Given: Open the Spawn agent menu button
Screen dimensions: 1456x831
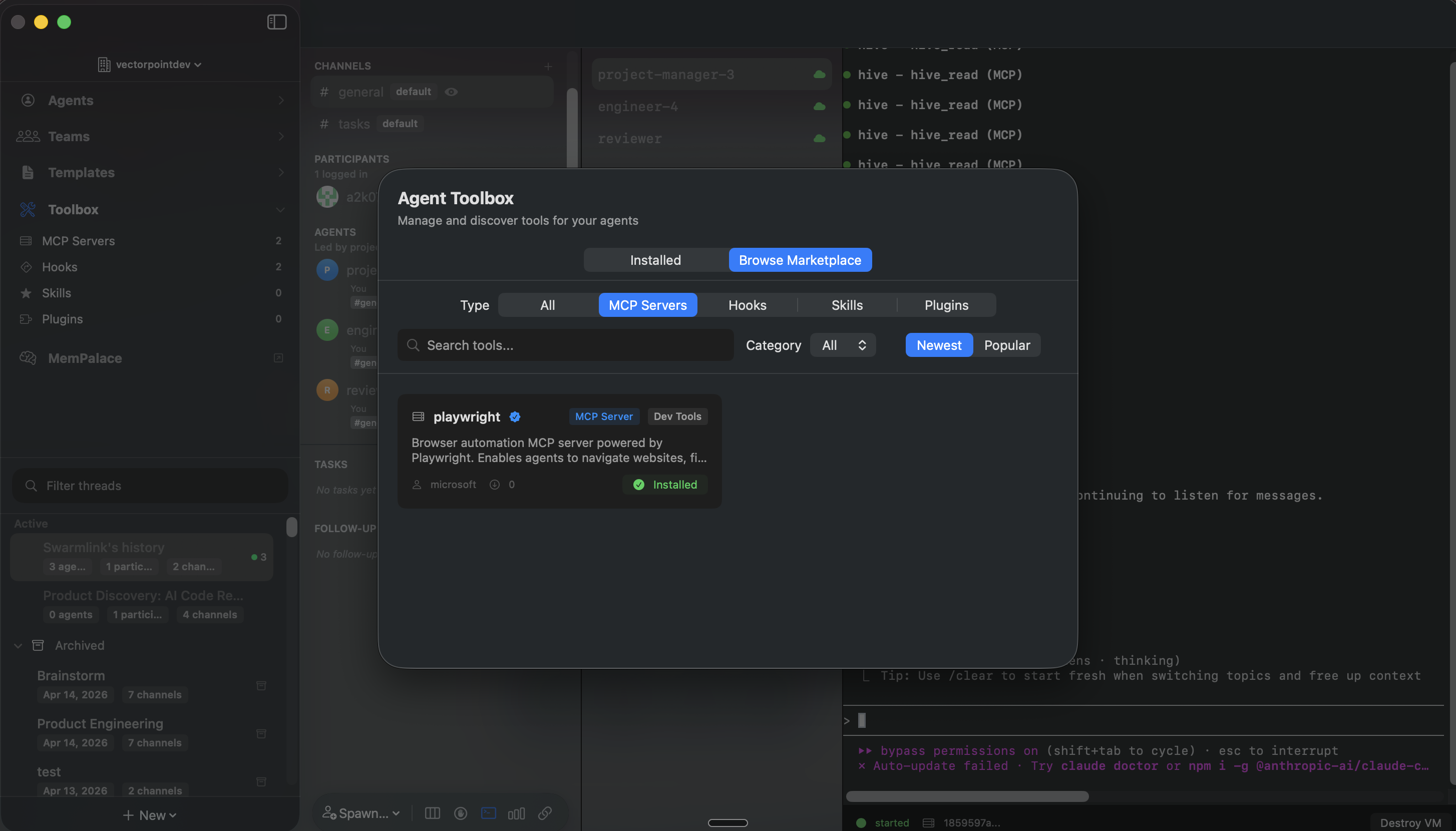Looking at the screenshot, I should click(x=361, y=813).
